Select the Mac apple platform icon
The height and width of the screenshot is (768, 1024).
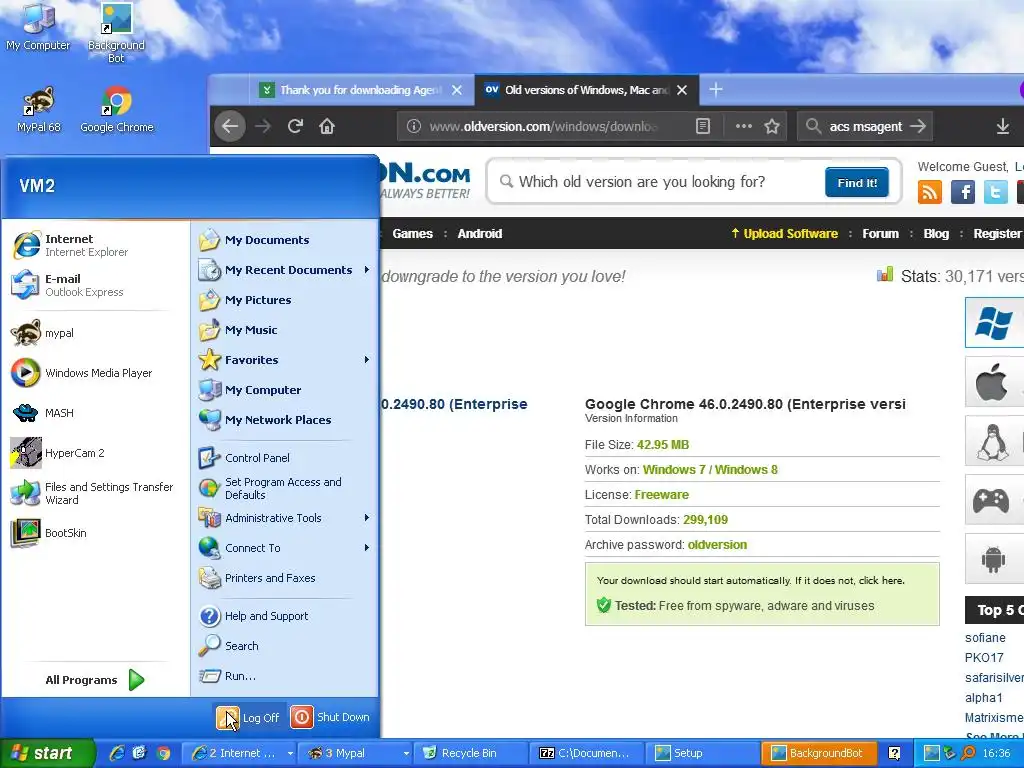point(994,382)
